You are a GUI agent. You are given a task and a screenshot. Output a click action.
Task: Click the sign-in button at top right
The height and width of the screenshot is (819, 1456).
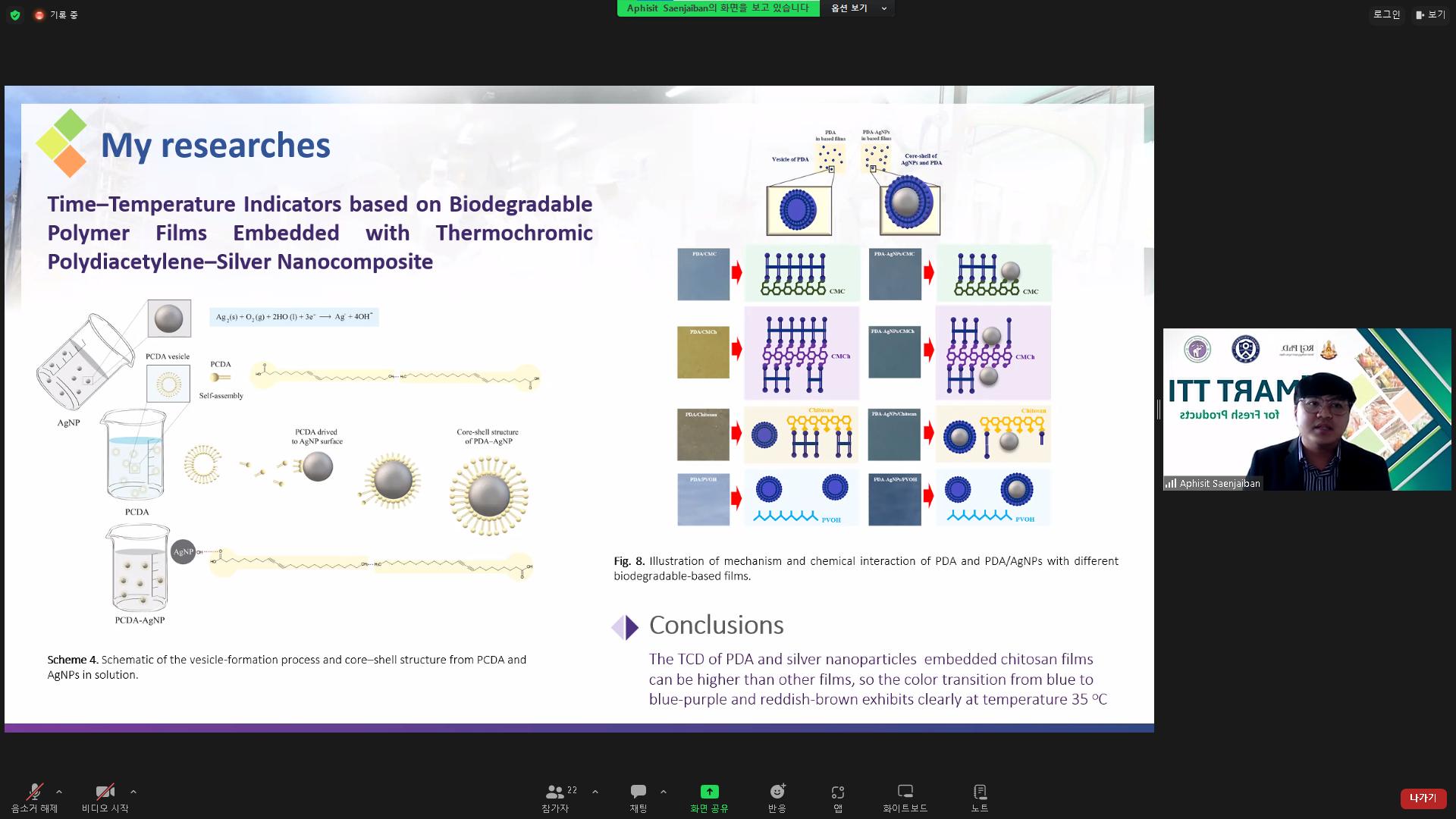pyautogui.click(x=1386, y=14)
